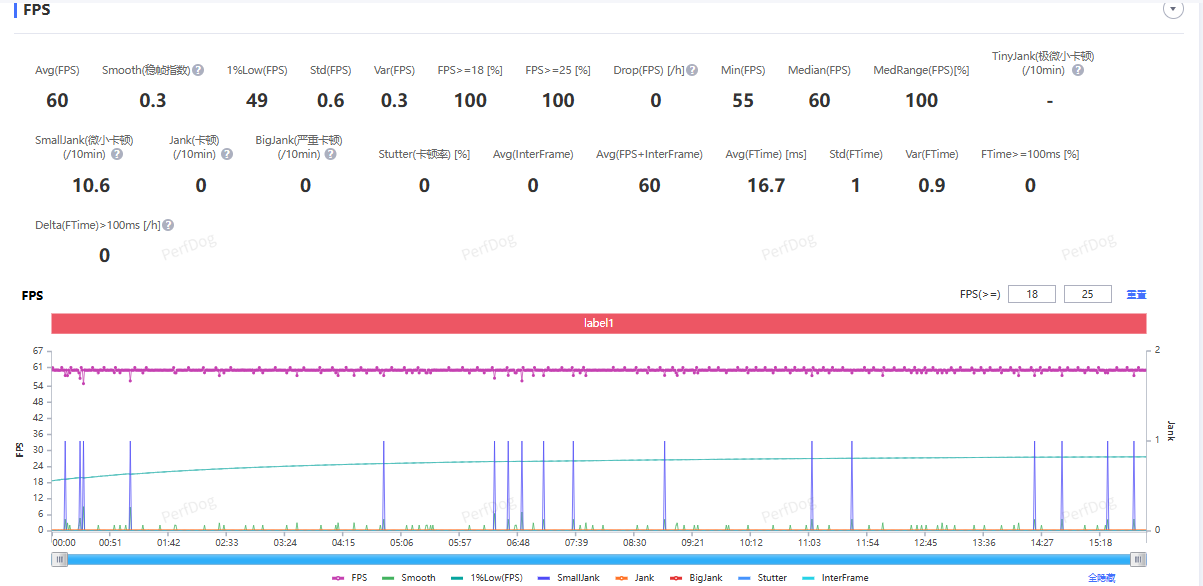
Task: Click help icon for Delta(FTime)>100ms
Action: [168, 226]
